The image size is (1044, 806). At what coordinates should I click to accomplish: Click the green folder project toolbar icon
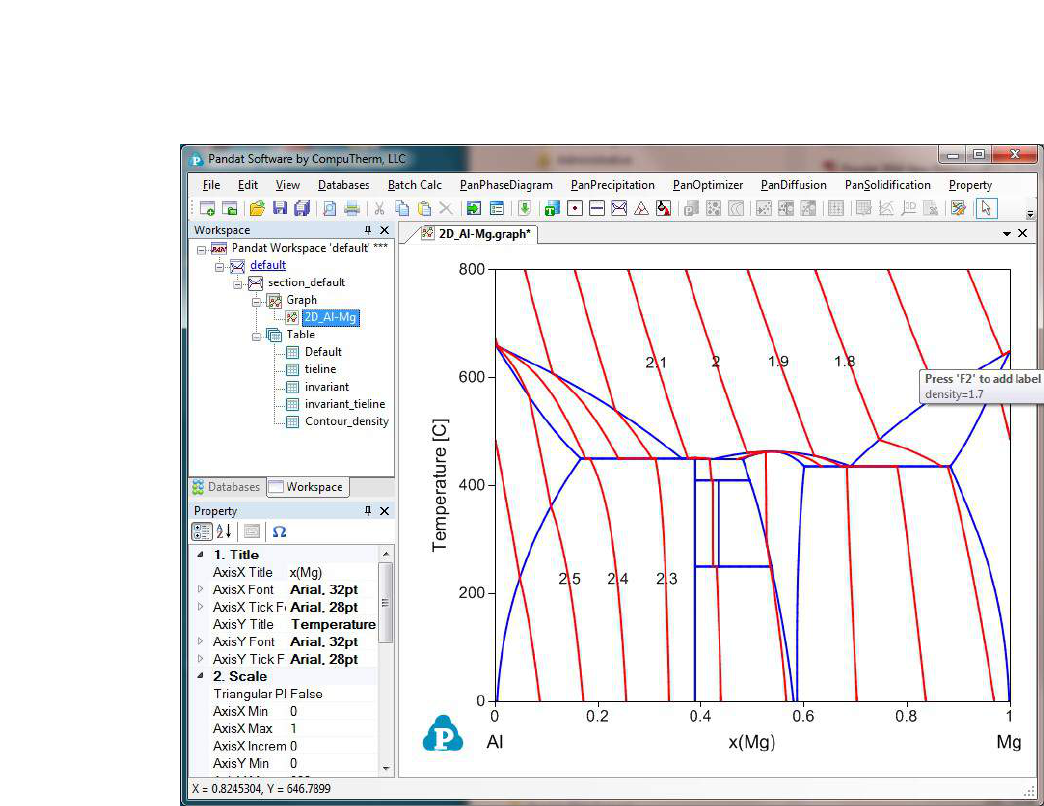[x=230, y=208]
